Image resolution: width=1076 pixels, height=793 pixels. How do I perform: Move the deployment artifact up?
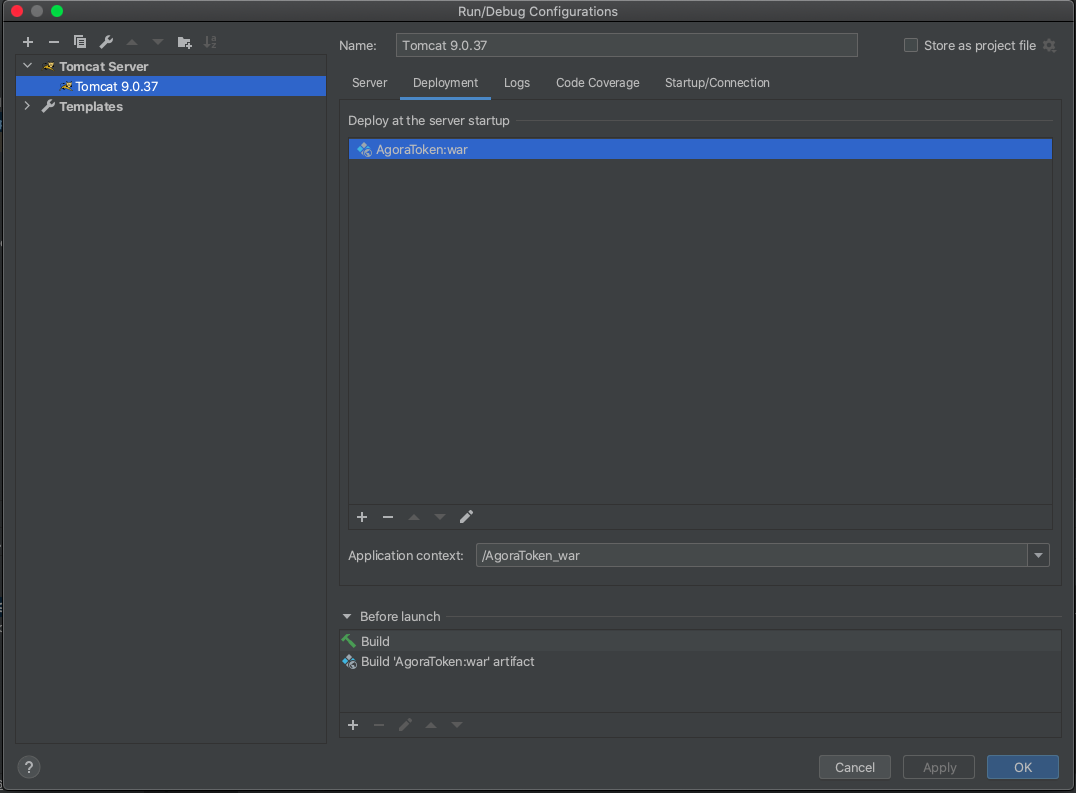(x=414, y=517)
